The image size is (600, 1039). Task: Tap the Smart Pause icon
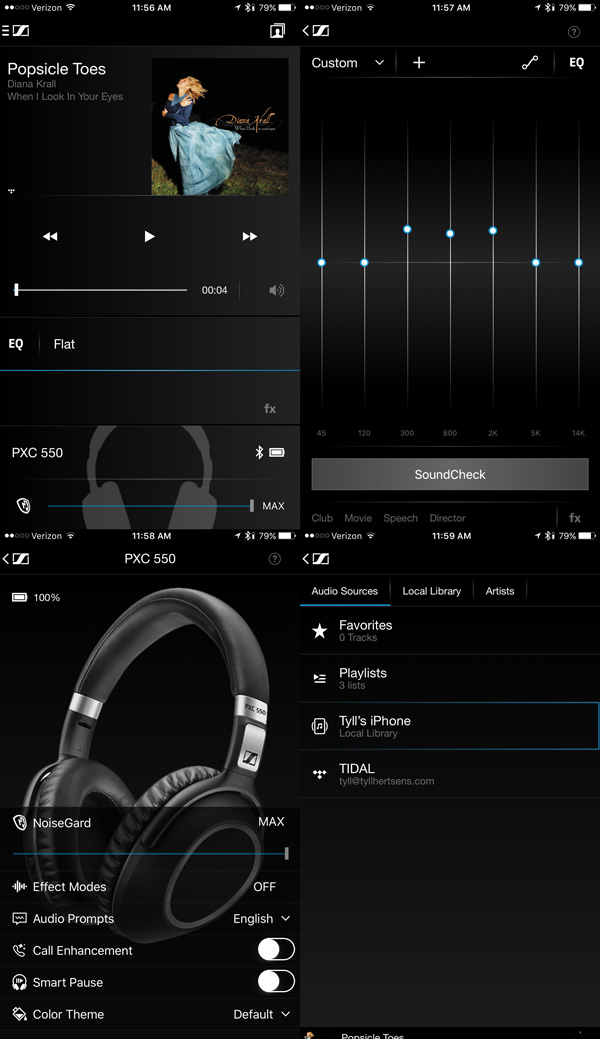20,982
